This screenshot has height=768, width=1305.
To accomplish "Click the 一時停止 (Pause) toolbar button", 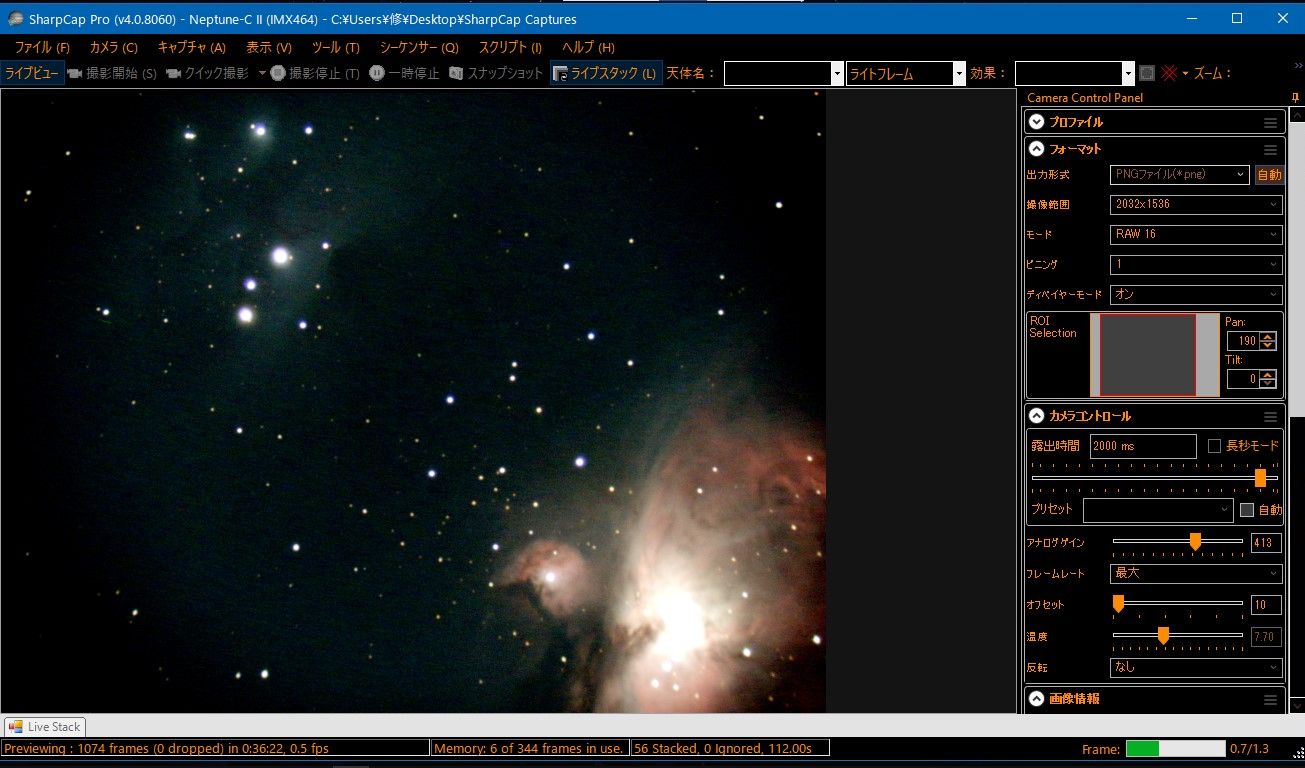I will pos(404,73).
